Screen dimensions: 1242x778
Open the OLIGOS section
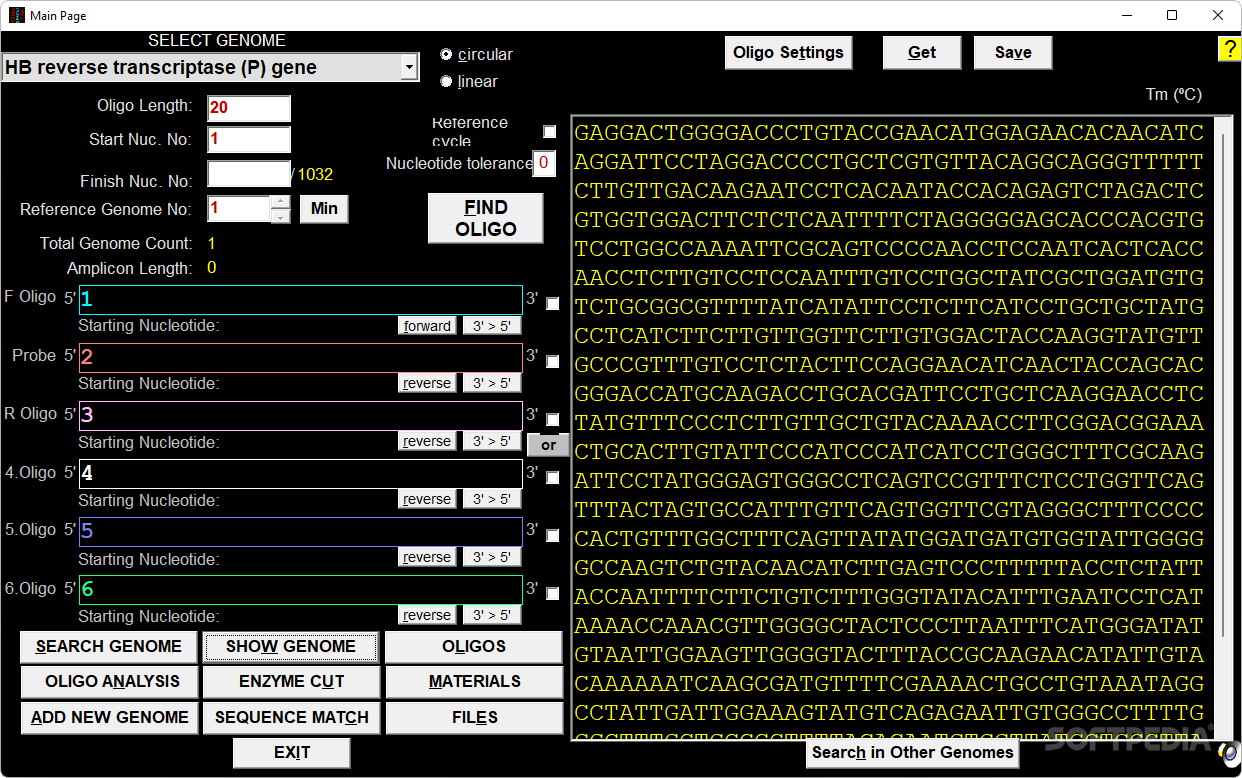(x=474, y=647)
